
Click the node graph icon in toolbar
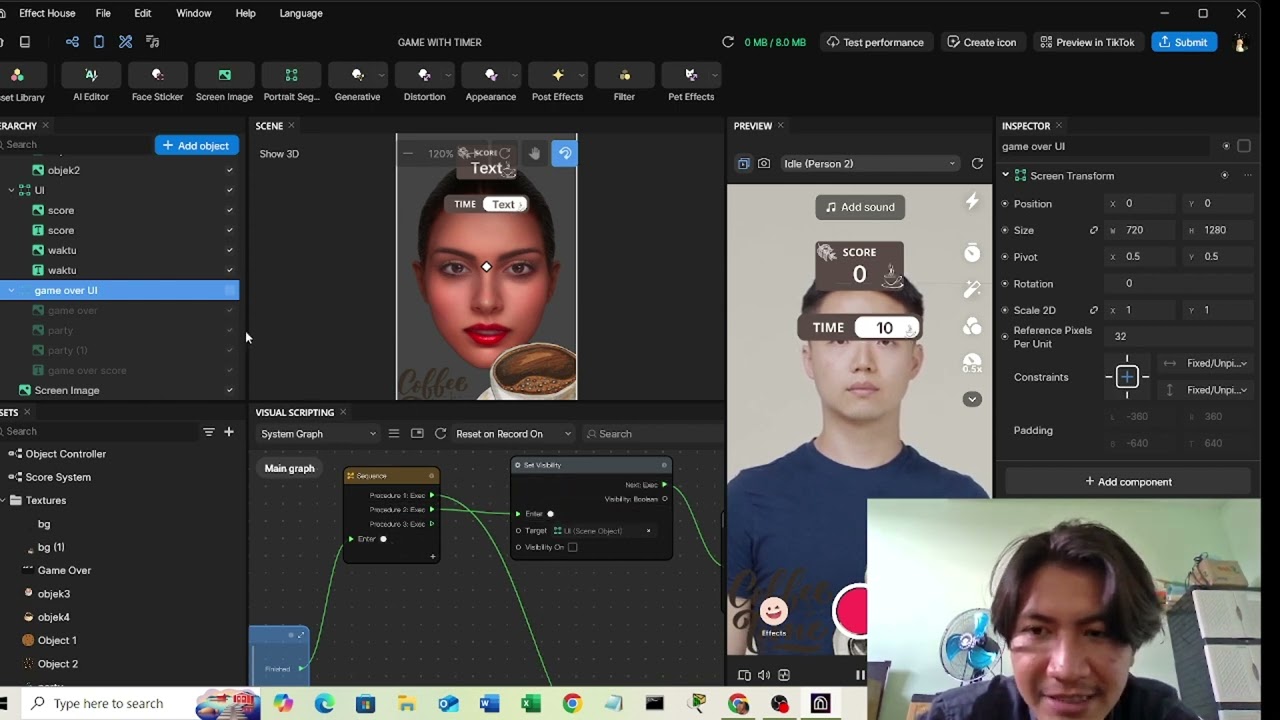(72, 42)
